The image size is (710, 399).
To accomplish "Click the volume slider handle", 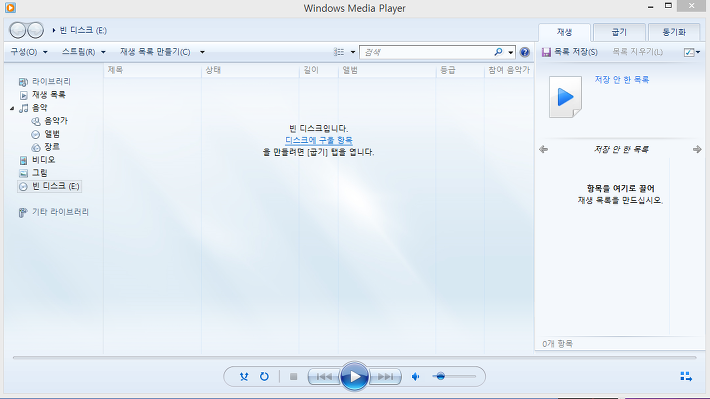I will coord(441,376).
